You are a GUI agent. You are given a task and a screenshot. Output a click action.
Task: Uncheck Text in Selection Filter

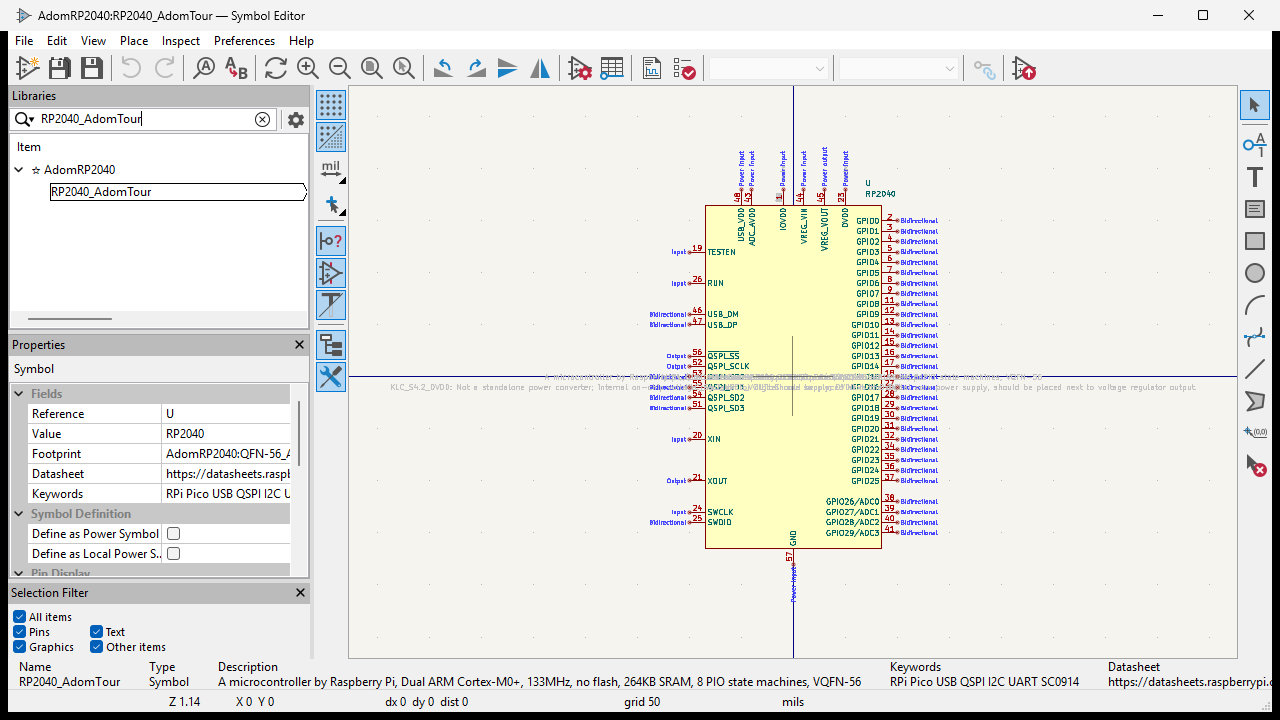[x=96, y=632]
